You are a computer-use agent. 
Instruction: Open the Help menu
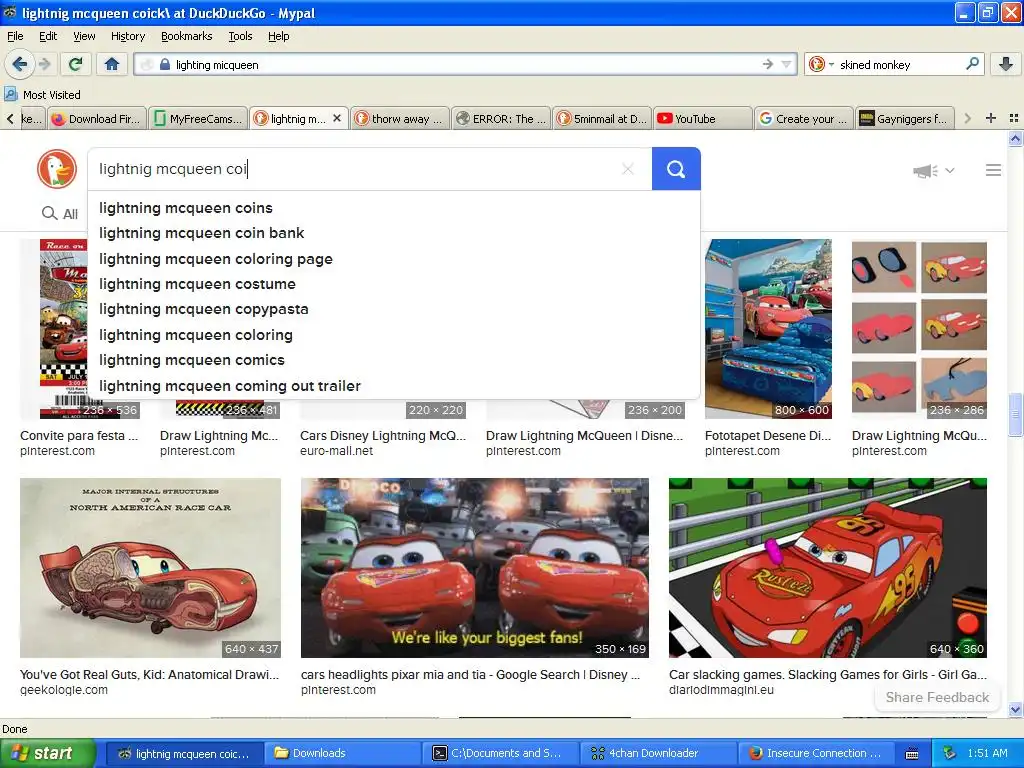278,36
